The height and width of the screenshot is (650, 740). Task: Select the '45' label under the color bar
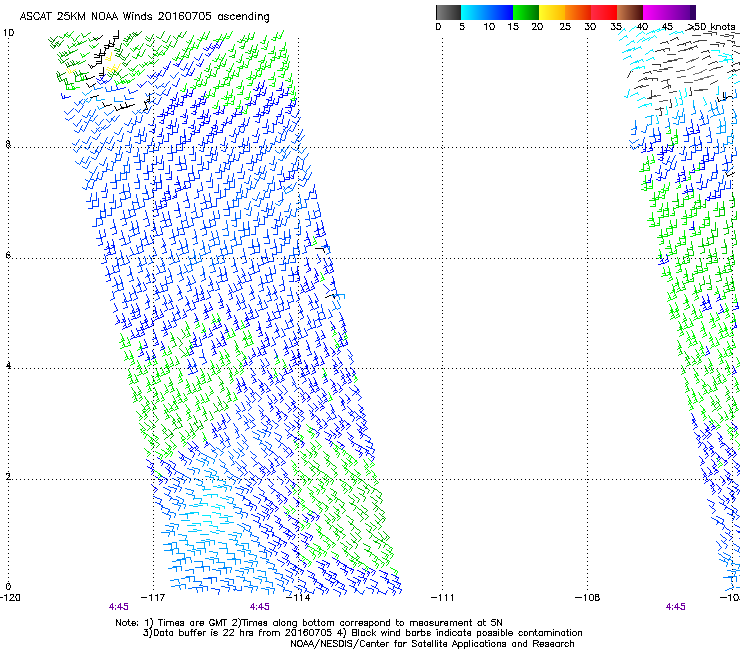(x=667, y=27)
